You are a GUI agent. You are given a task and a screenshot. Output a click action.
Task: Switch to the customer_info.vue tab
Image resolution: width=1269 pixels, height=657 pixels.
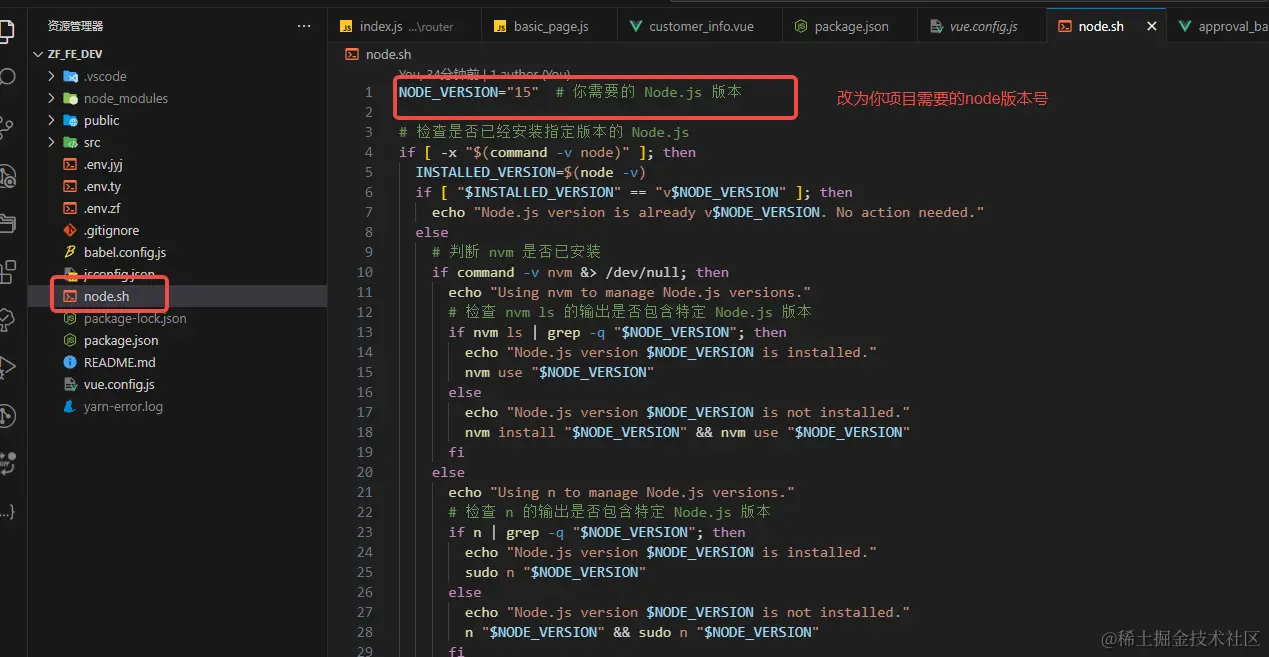[700, 26]
